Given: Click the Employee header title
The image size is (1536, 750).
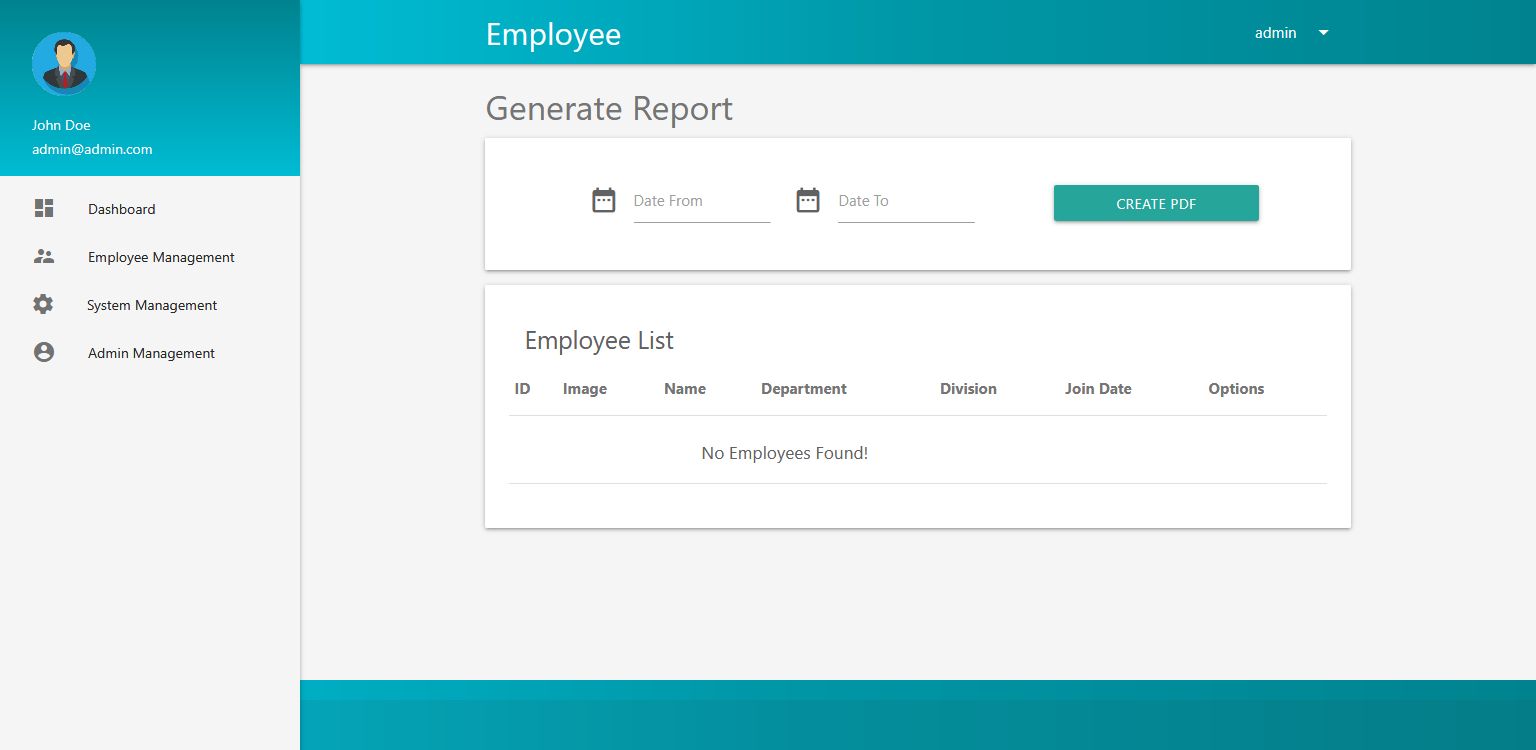Looking at the screenshot, I should click(x=553, y=34).
